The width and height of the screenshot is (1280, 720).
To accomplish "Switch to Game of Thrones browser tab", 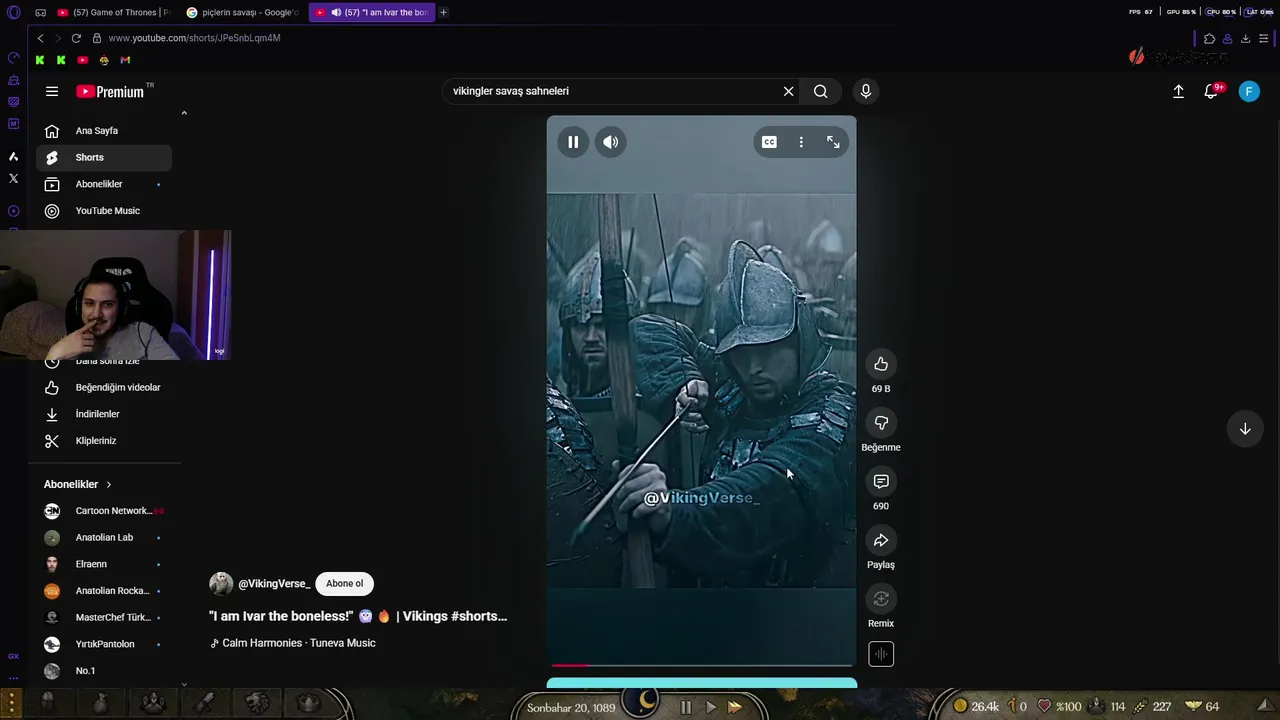I will point(113,12).
